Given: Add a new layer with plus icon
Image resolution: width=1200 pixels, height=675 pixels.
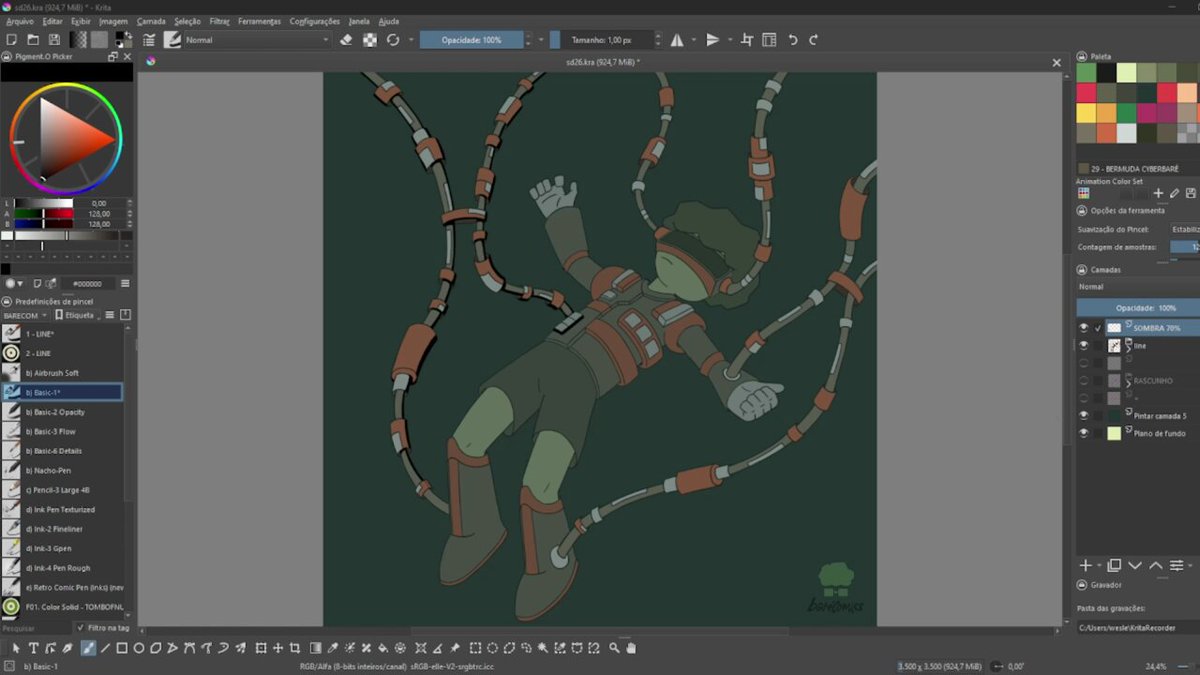Looking at the screenshot, I should pos(1086,566).
